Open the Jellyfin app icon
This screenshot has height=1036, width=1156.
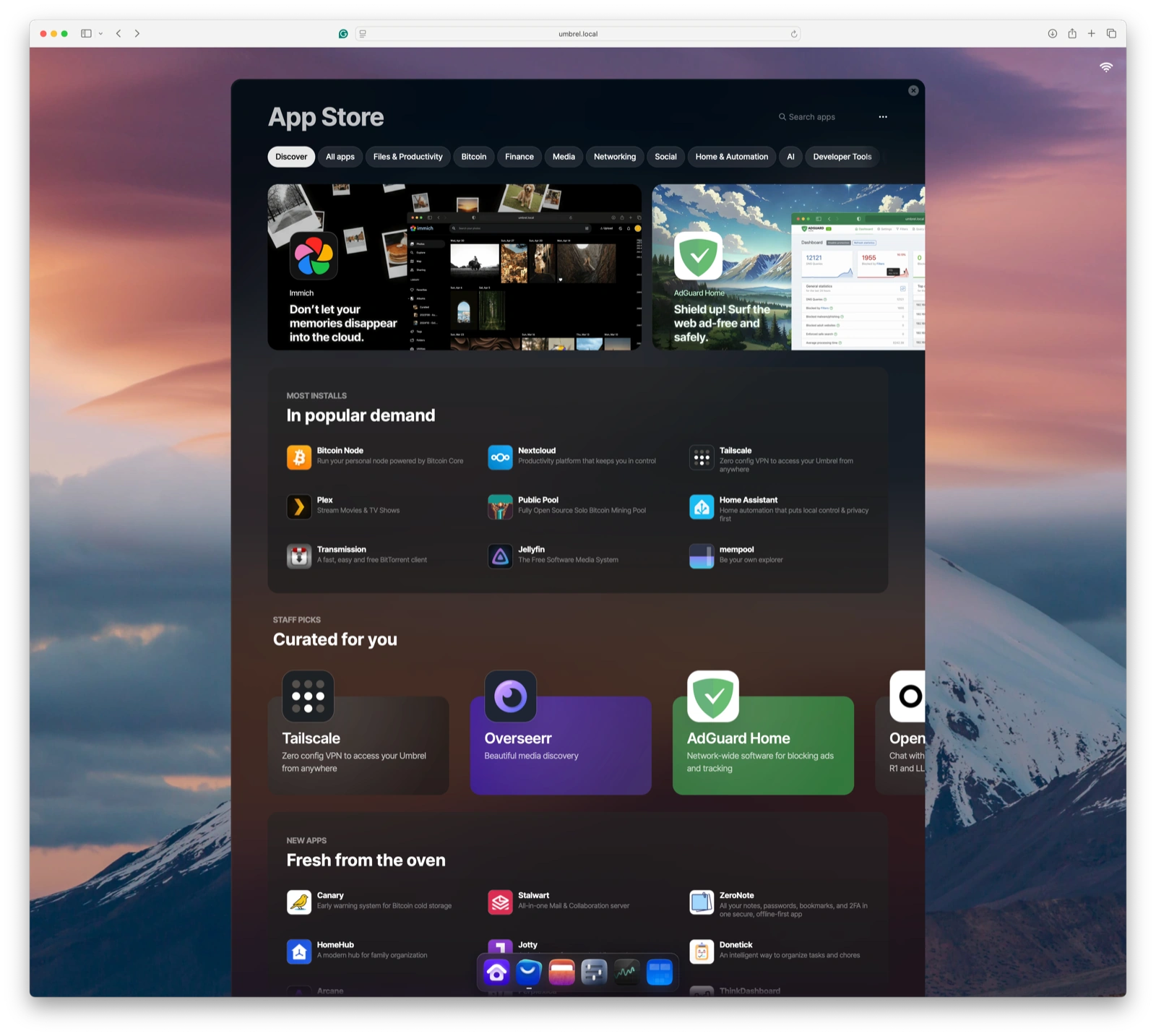click(x=500, y=556)
